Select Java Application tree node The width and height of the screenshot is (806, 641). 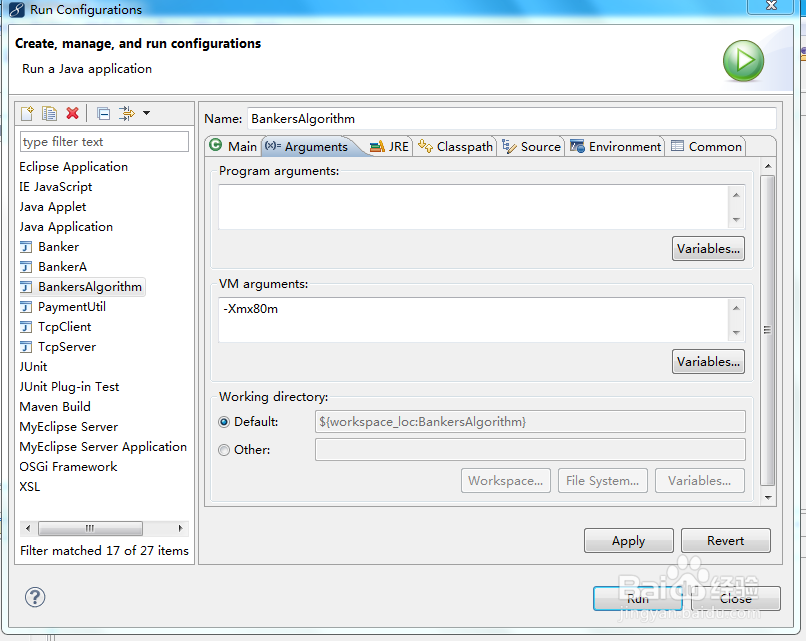66,227
